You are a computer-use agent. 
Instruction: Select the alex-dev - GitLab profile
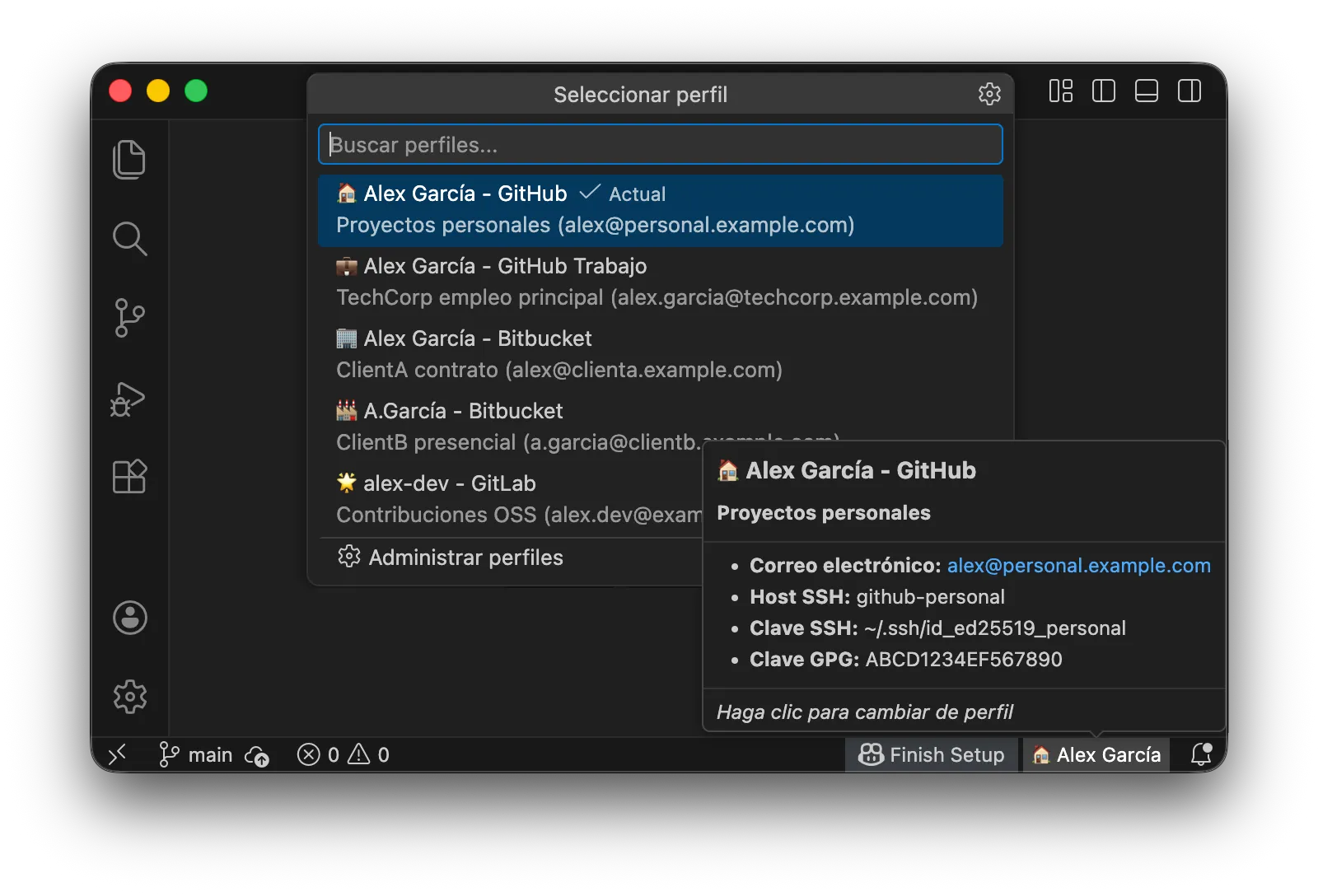click(x=511, y=500)
